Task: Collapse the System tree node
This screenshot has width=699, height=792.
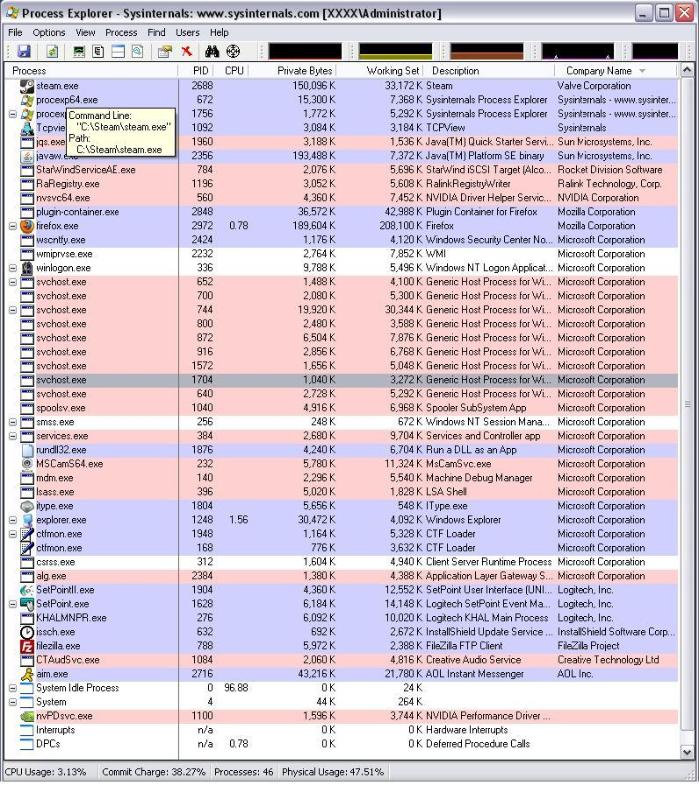Action: pyautogui.click(x=13, y=702)
